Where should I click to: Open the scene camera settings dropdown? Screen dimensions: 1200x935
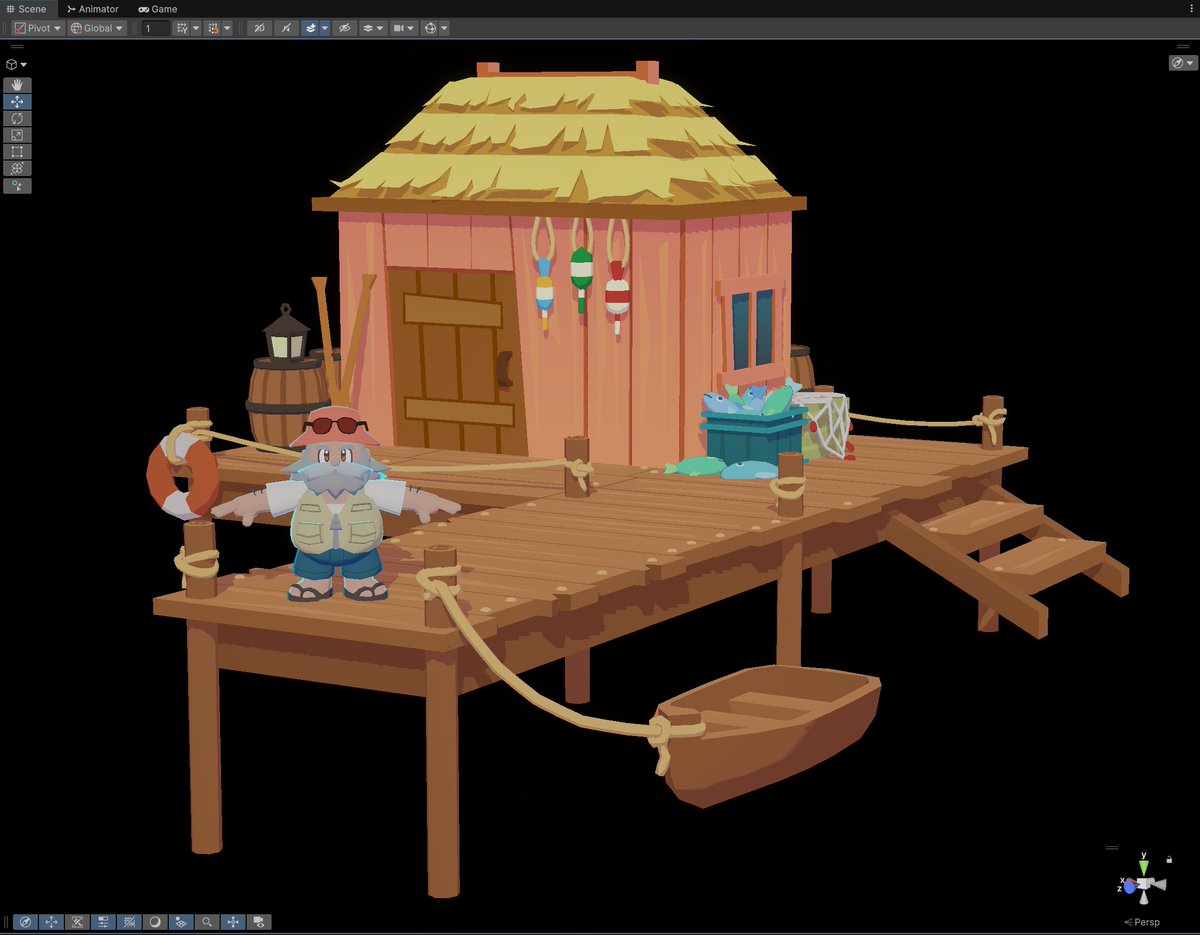(403, 28)
